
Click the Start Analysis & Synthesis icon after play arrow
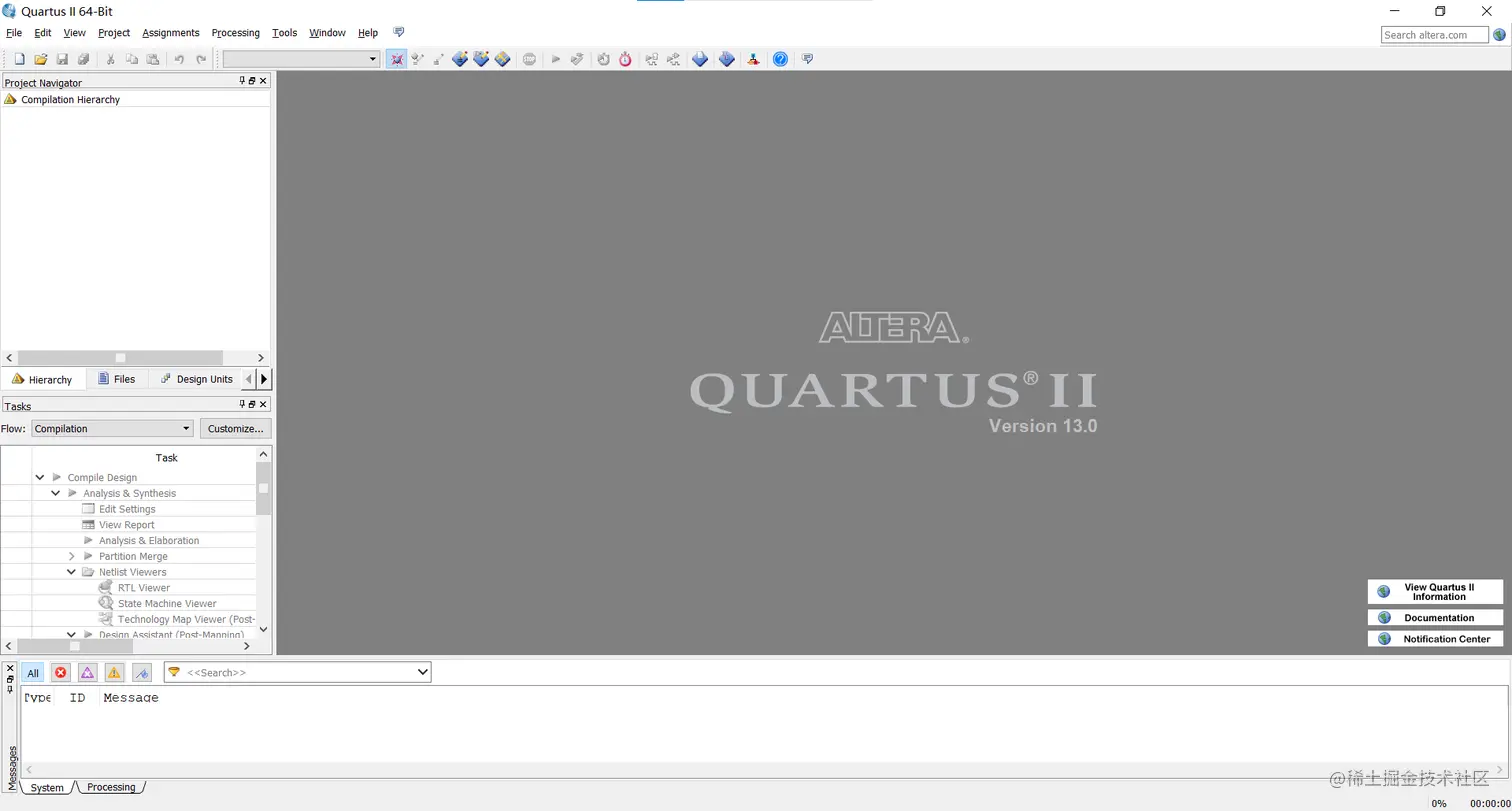577,59
